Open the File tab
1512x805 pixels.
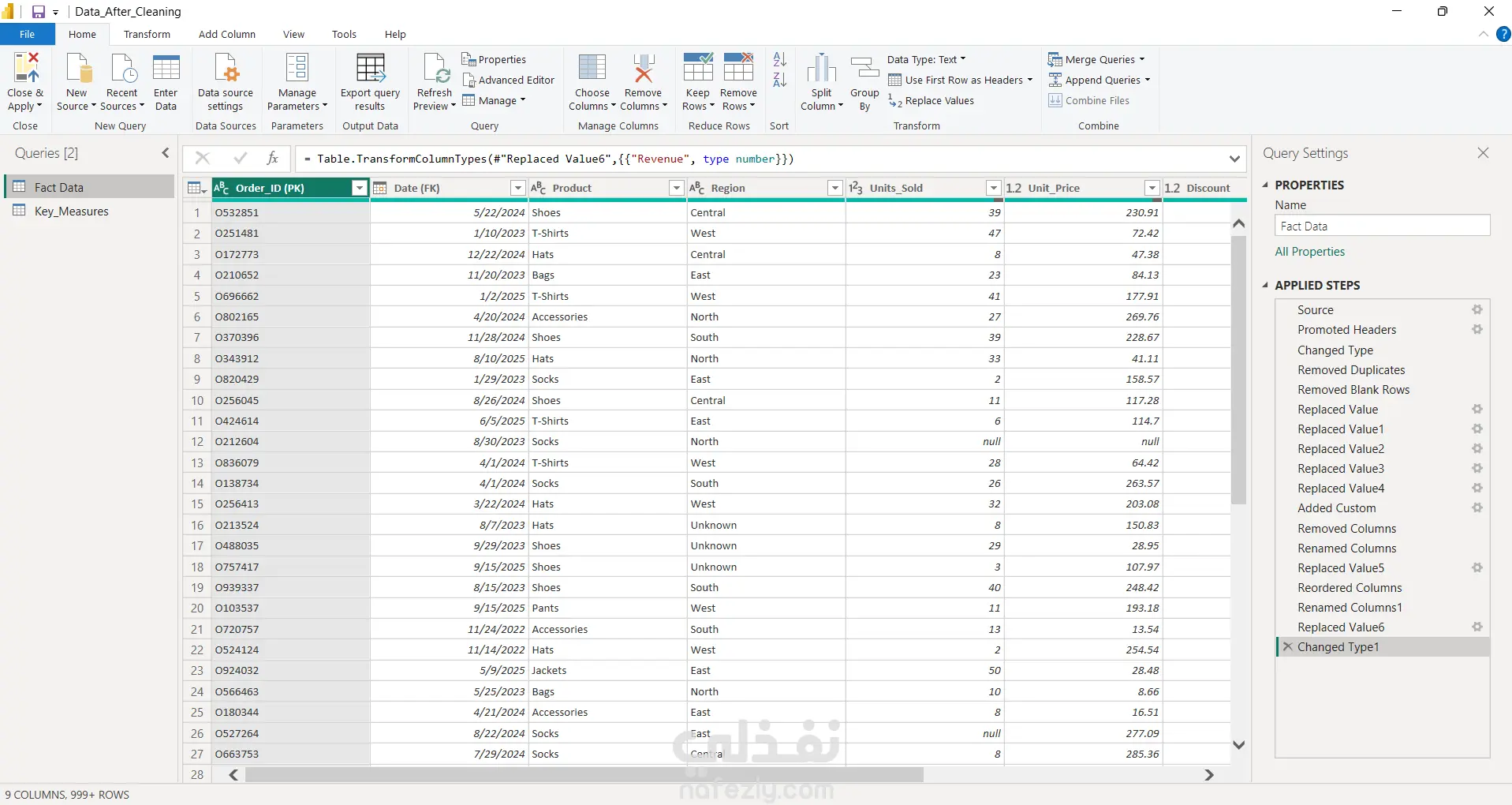28,35
